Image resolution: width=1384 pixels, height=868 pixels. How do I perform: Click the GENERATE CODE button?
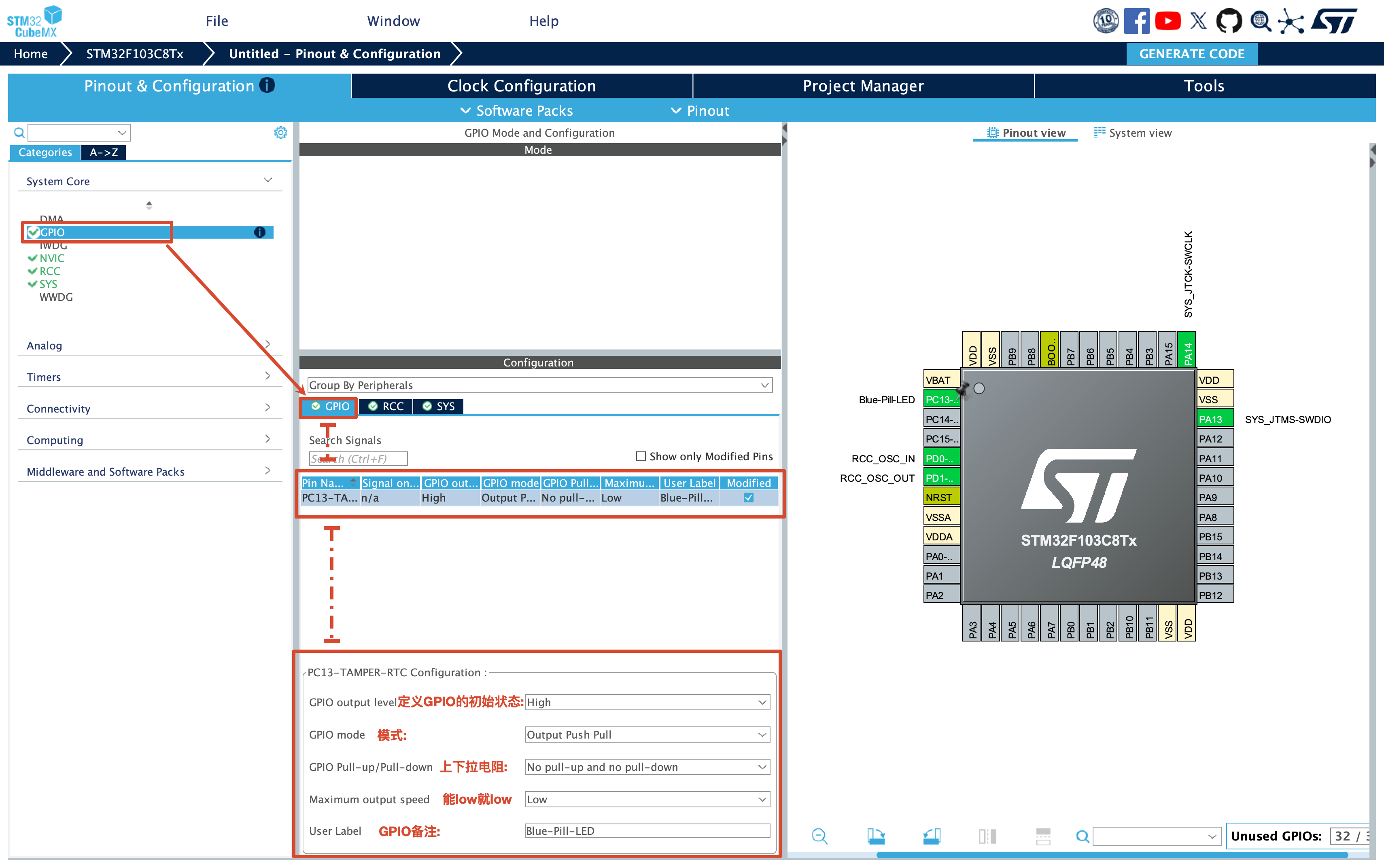tap(1192, 53)
